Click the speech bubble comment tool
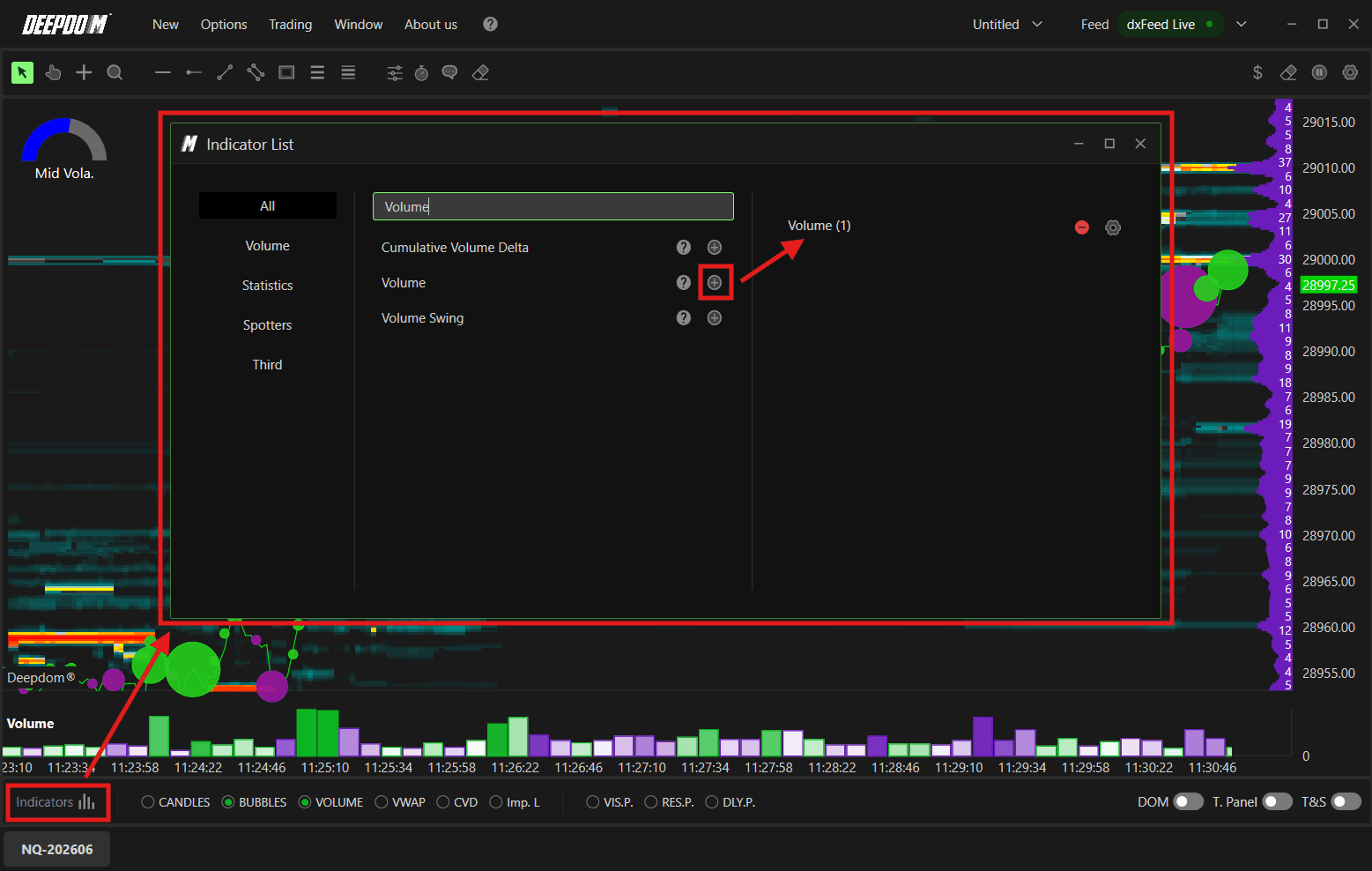Viewport: 1372px width, 871px height. 449,72
